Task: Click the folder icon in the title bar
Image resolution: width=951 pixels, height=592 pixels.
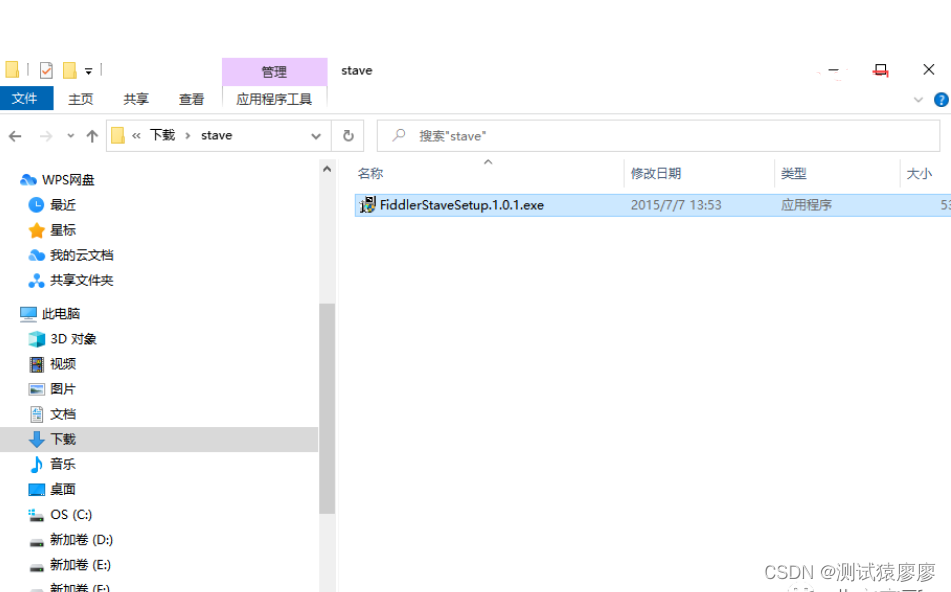Action: click(12, 70)
